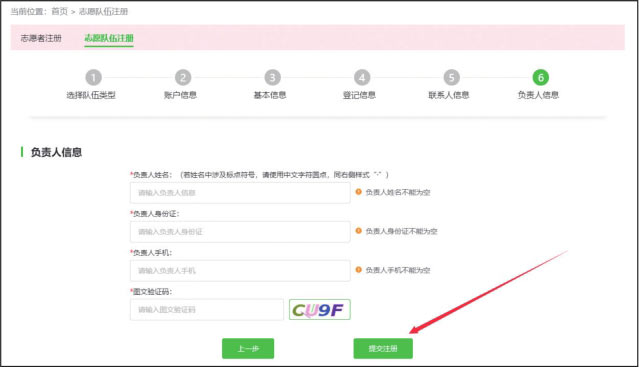Click warning icon beside 负责人姓名不能为空
The width and height of the screenshot is (639, 367).
click(359, 192)
